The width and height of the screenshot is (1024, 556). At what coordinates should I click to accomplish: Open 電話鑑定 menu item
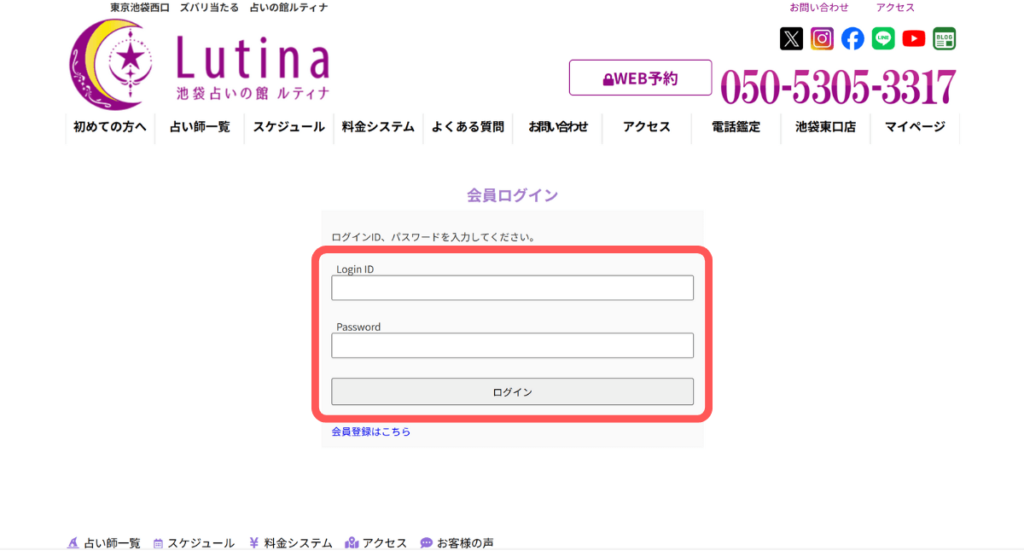(x=736, y=127)
